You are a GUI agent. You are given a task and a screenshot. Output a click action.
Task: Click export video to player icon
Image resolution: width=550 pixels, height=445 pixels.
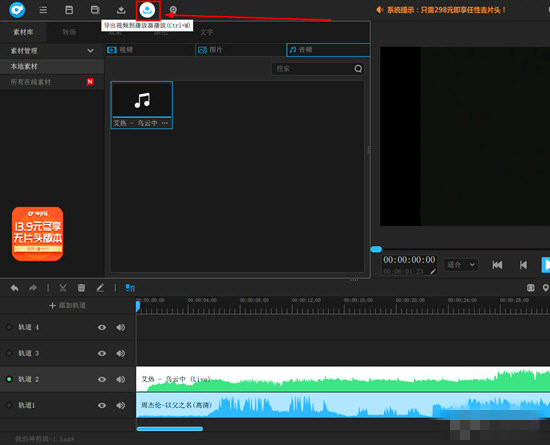pyautogui.click(x=147, y=10)
